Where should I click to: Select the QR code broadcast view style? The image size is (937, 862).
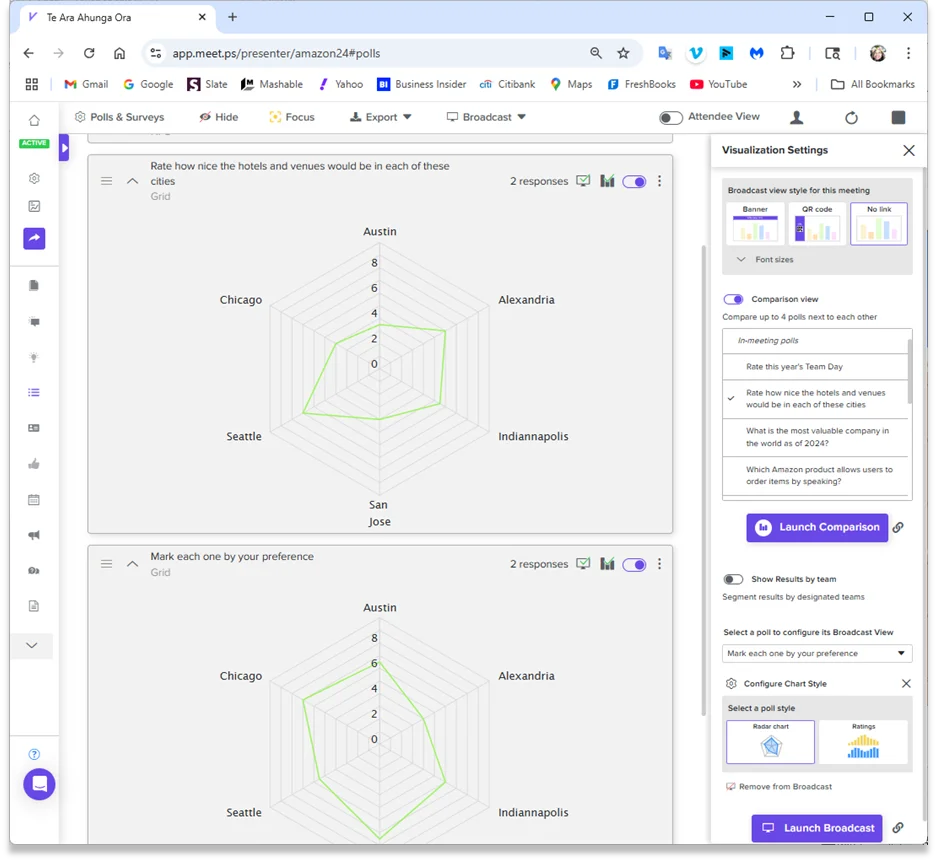click(x=817, y=224)
